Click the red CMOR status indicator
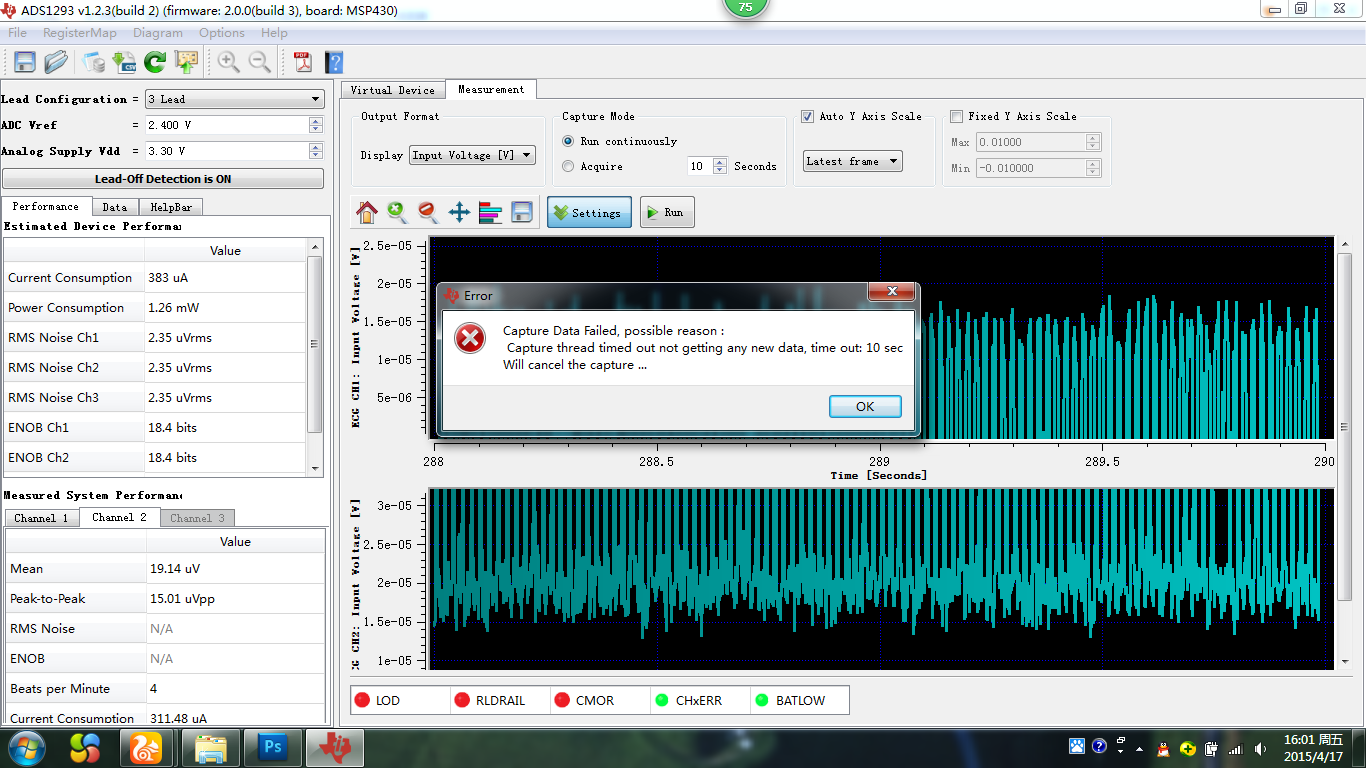 point(562,700)
